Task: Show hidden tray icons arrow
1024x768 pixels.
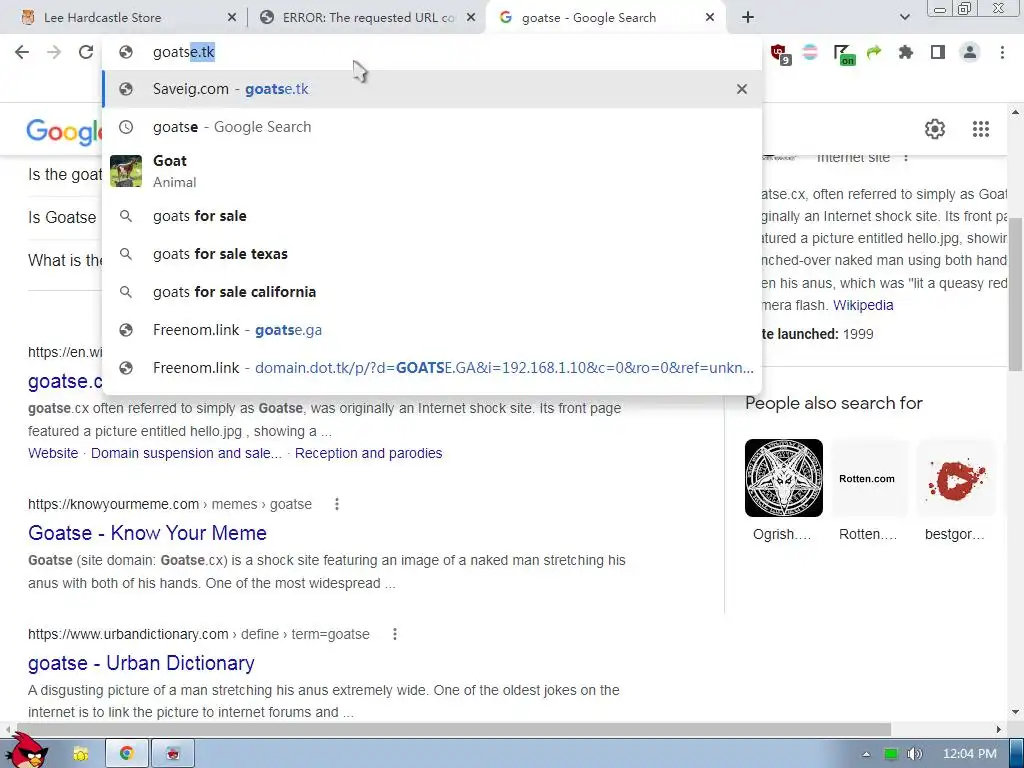Action: (x=867, y=754)
